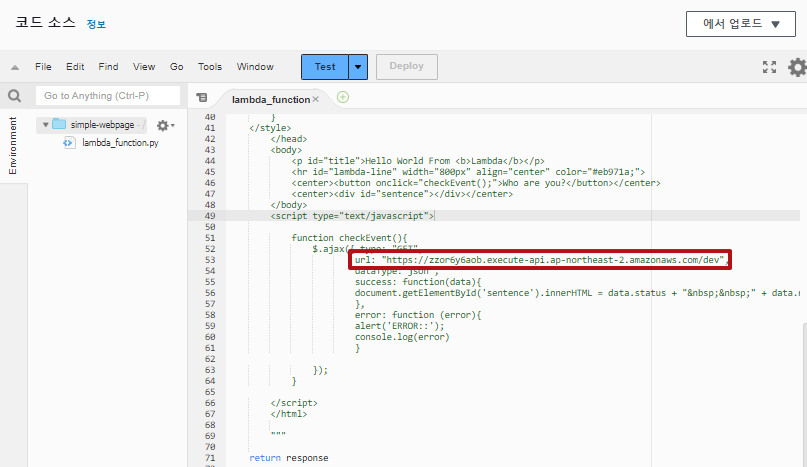Click the '</html>' closing tag line
This screenshot has height=467, width=807.
click(289, 414)
